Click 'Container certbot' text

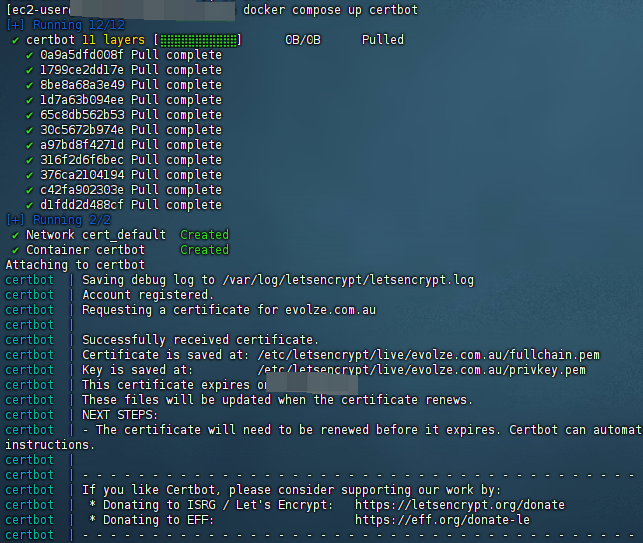pyautogui.click(x=85, y=250)
